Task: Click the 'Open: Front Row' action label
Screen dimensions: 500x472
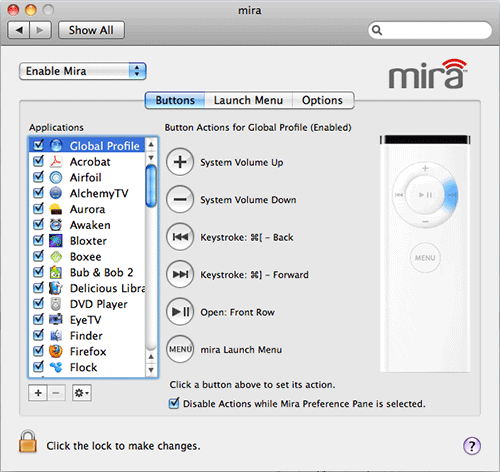Action: click(x=237, y=312)
